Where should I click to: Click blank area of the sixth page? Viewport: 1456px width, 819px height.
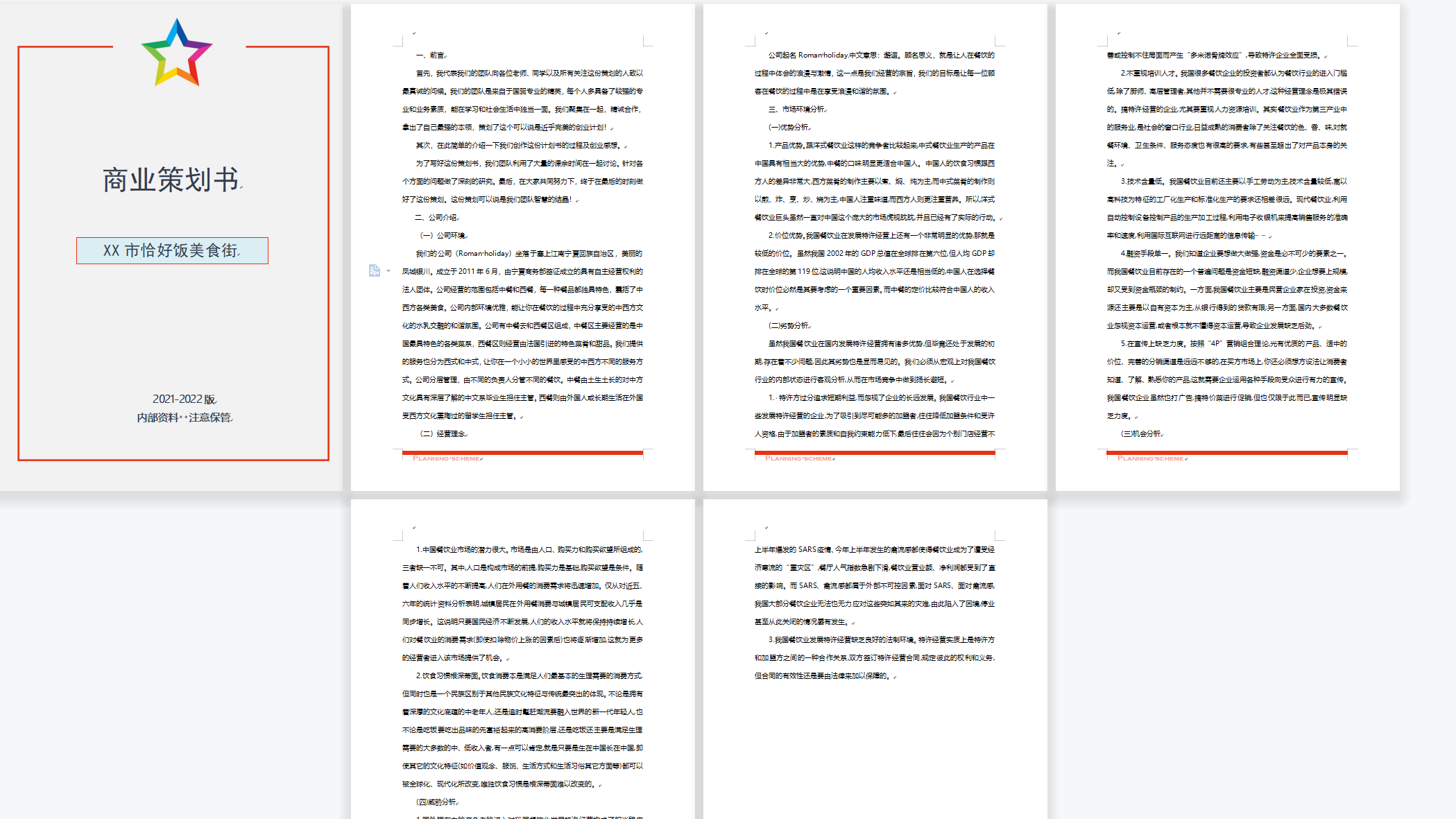[x=874, y=749]
